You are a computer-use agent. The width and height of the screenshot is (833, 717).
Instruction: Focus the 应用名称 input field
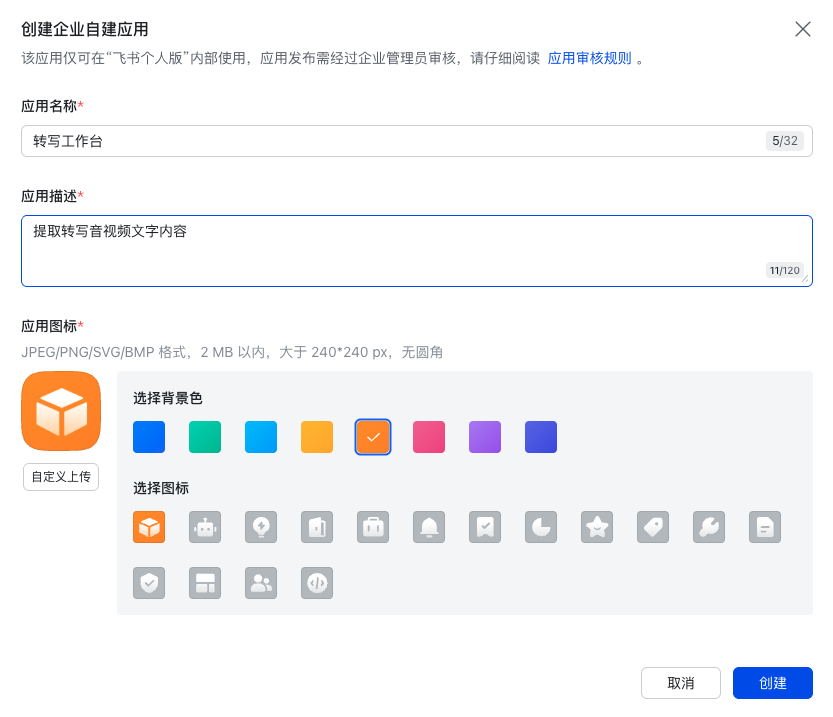click(417, 141)
